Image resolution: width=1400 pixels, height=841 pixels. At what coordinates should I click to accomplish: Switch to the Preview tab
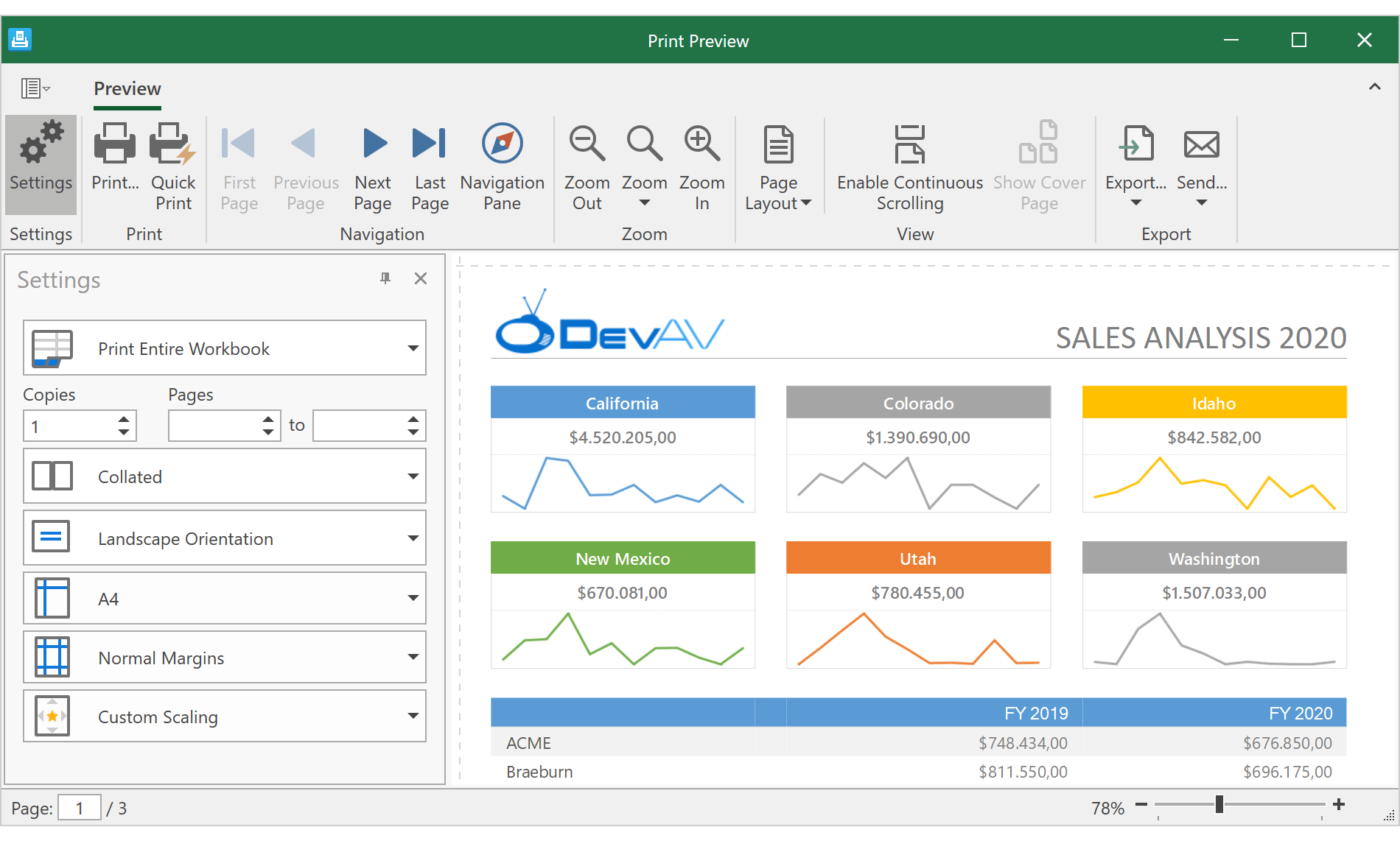pos(127,88)
